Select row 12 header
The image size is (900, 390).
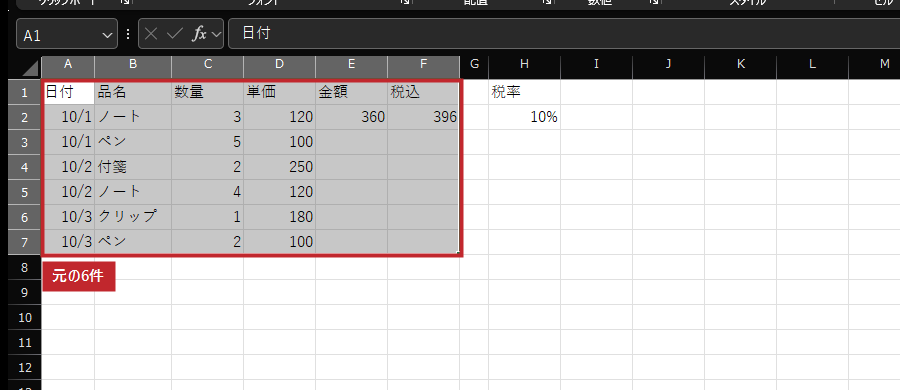pyautogui.click(x=25, y=367)
